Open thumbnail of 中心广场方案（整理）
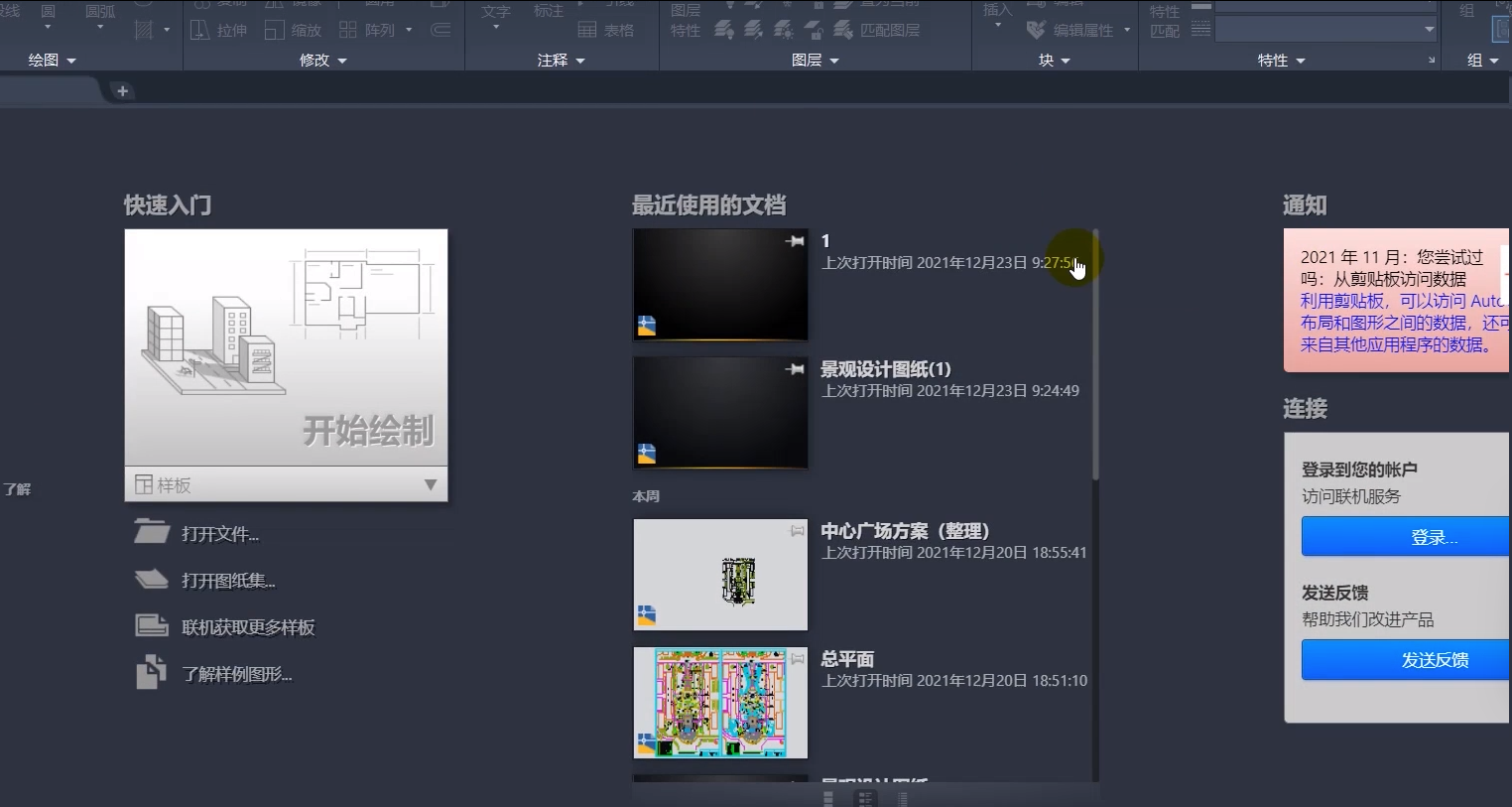This screenshot has width=1512, height=807. tap(720, 575)
